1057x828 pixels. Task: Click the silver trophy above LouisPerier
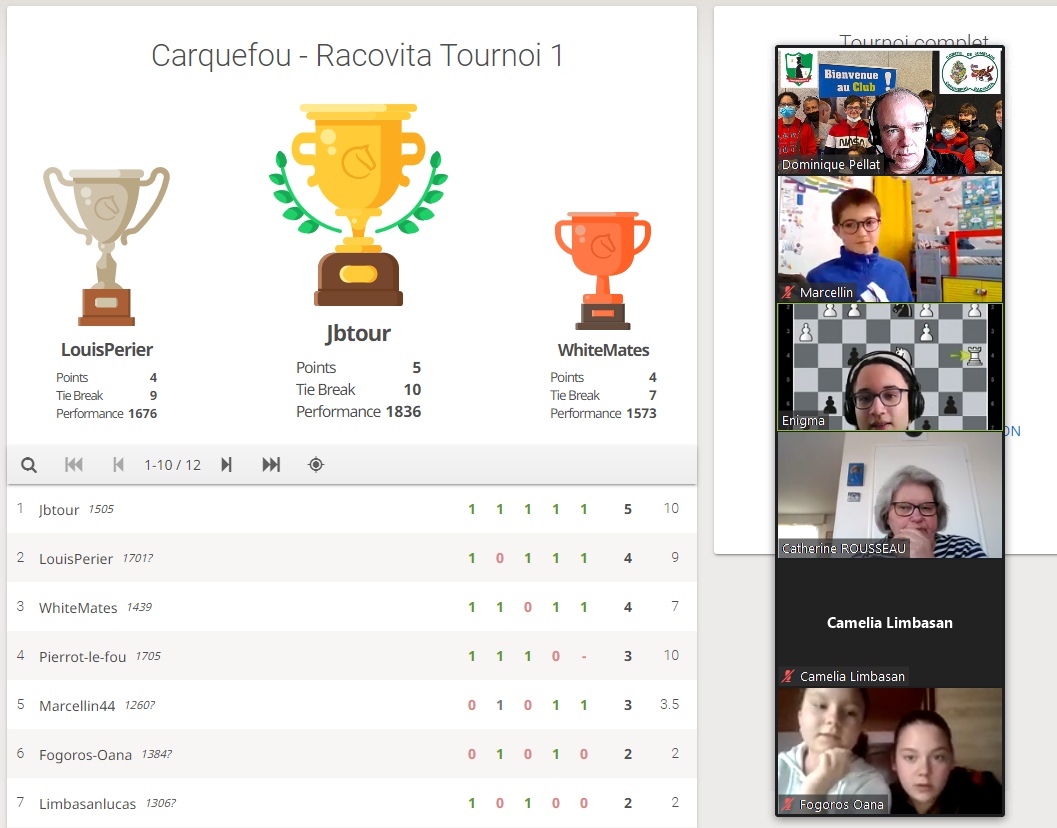tap(106, 245)
